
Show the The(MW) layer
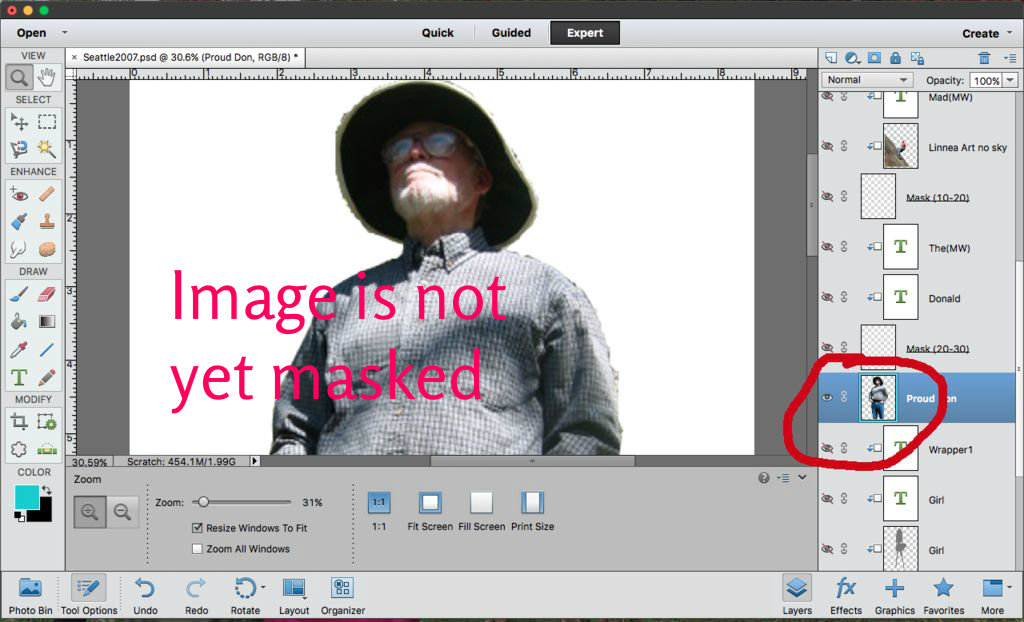coord(827,247)
